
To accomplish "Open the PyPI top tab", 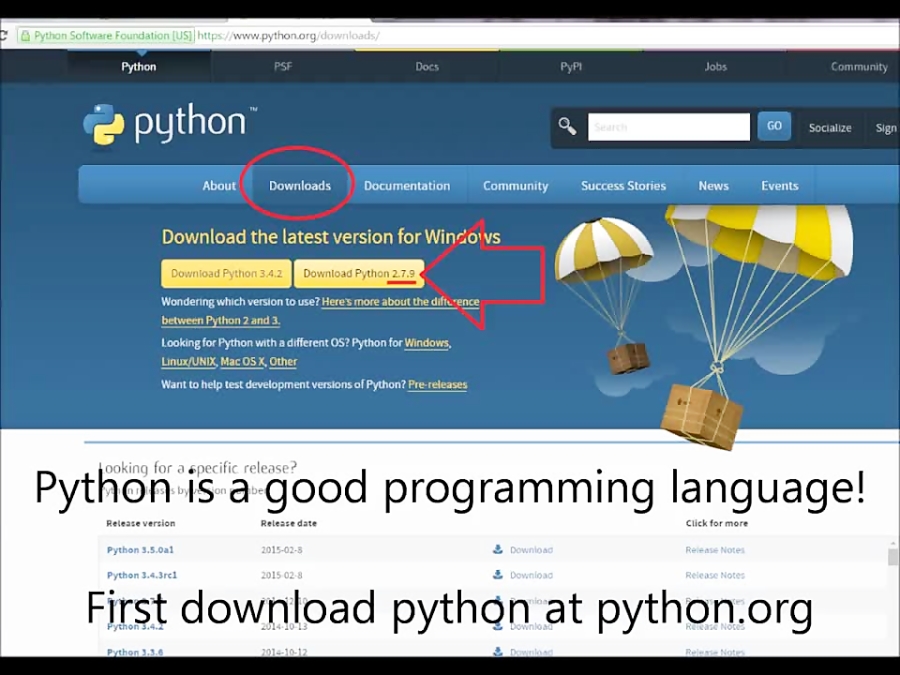I will pos(571,67).
